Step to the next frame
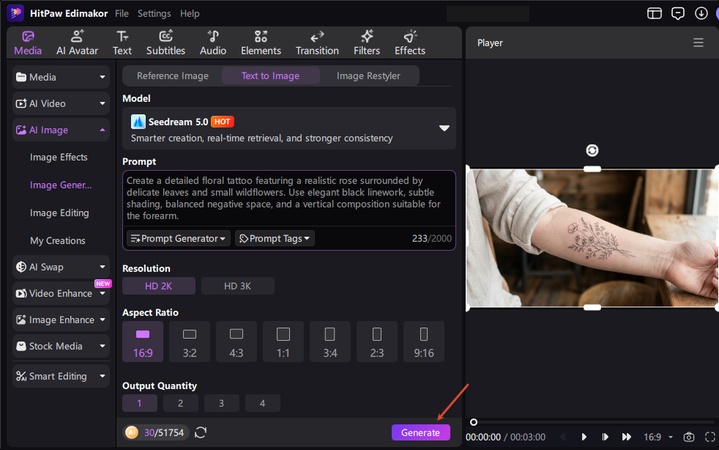Viewport: 719px width, 450px height. click(605, 437)
